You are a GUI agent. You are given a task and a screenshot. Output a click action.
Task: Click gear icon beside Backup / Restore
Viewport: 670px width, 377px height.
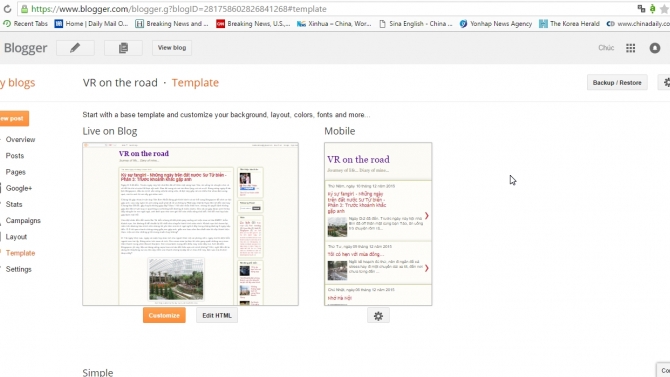(x=666, y=82)
